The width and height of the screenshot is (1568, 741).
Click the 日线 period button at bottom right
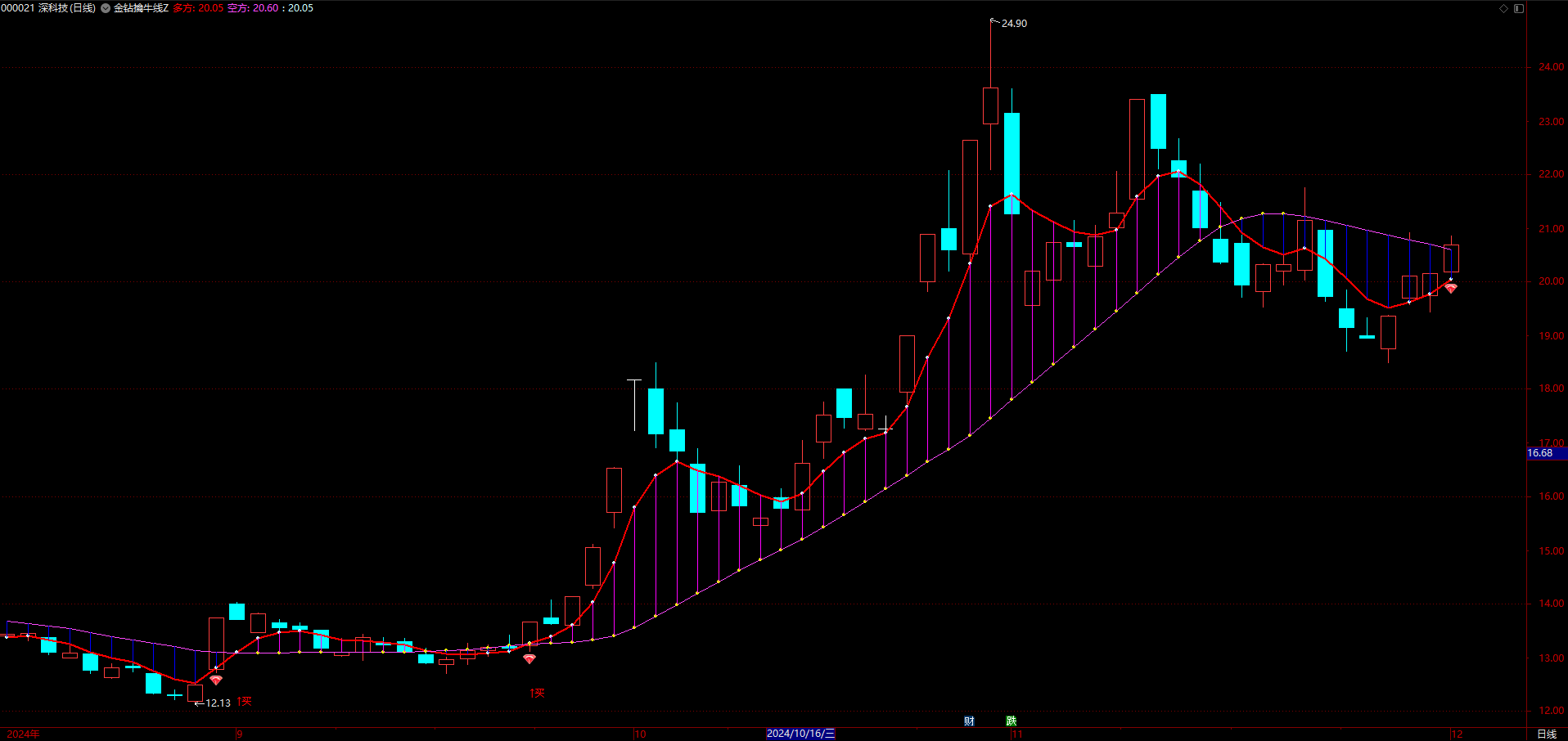1547,734
